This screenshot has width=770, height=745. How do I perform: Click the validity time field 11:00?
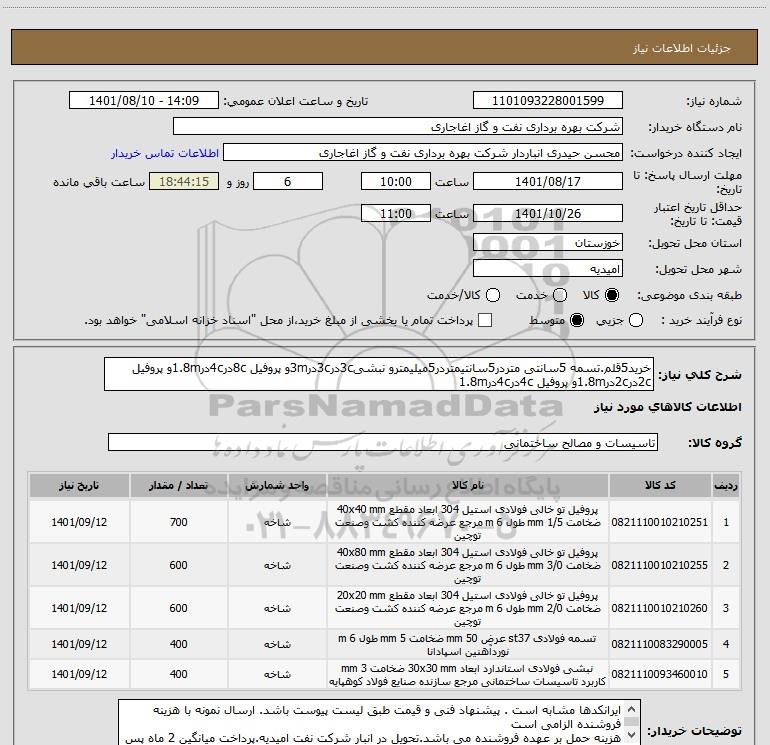[x=396, y=214]
